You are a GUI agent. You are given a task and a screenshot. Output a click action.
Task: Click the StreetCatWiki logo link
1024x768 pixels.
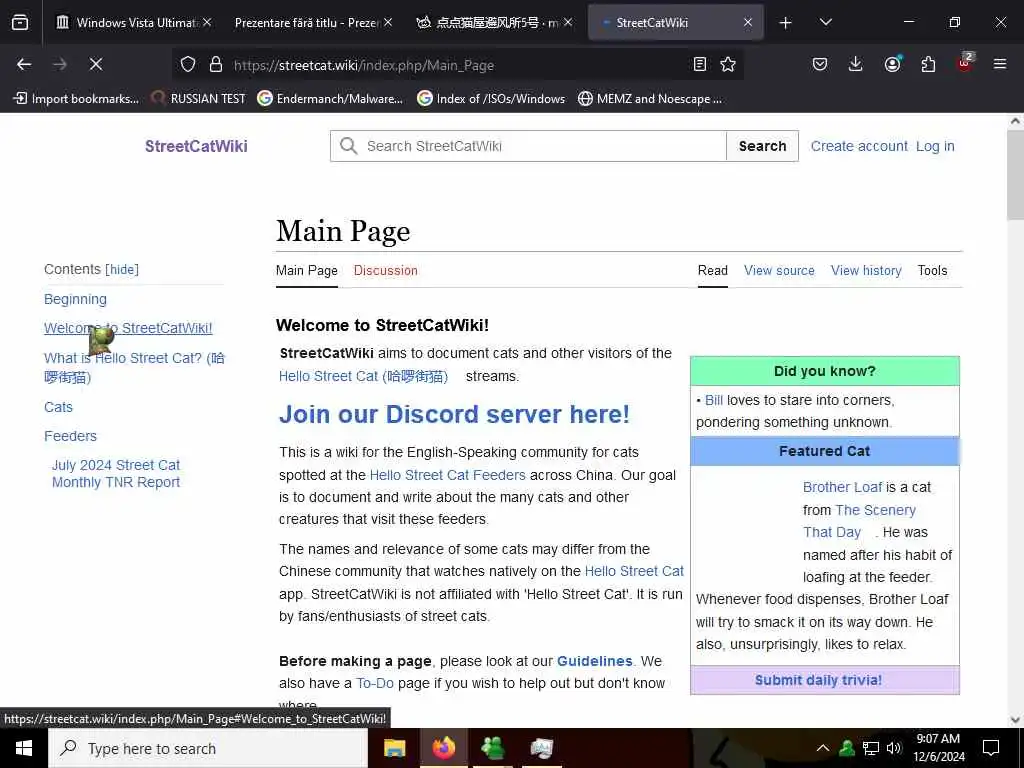click(x=196, y=146)
